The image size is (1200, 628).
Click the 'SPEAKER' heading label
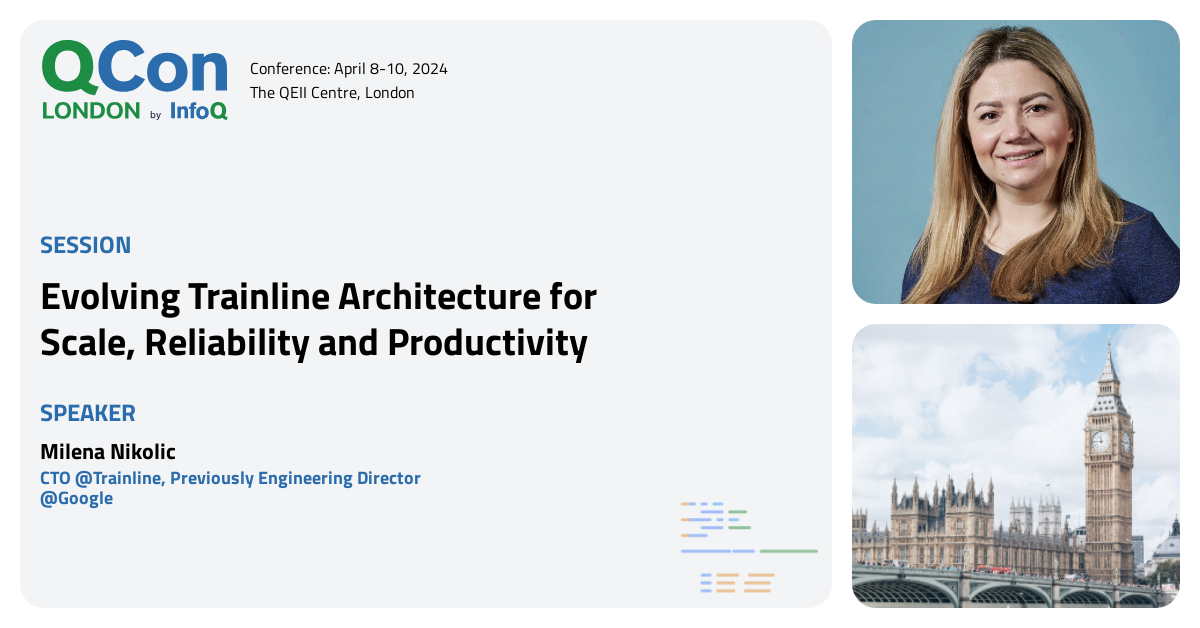(88, 413)
